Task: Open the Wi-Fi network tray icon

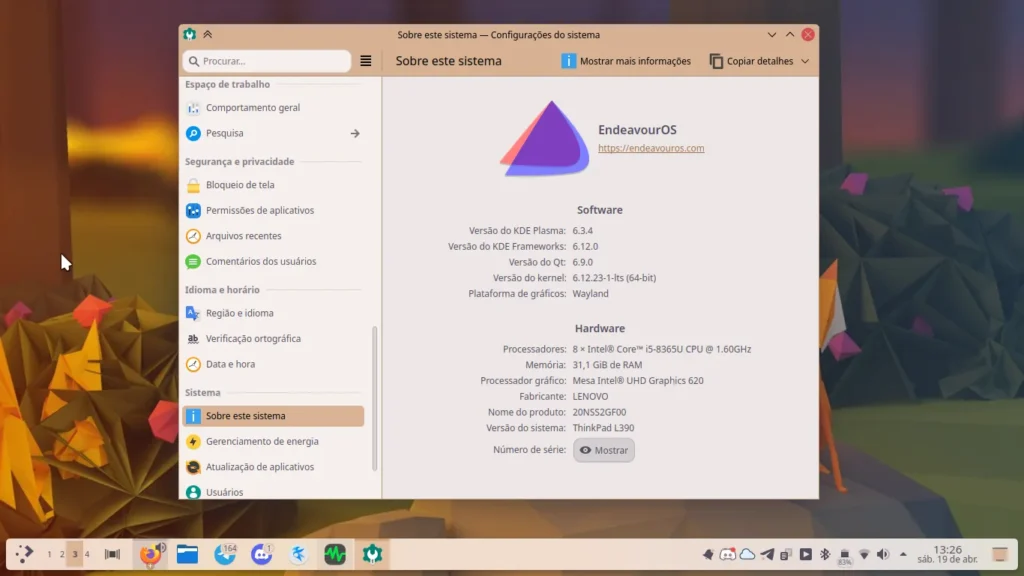Action: coord(864,554)
